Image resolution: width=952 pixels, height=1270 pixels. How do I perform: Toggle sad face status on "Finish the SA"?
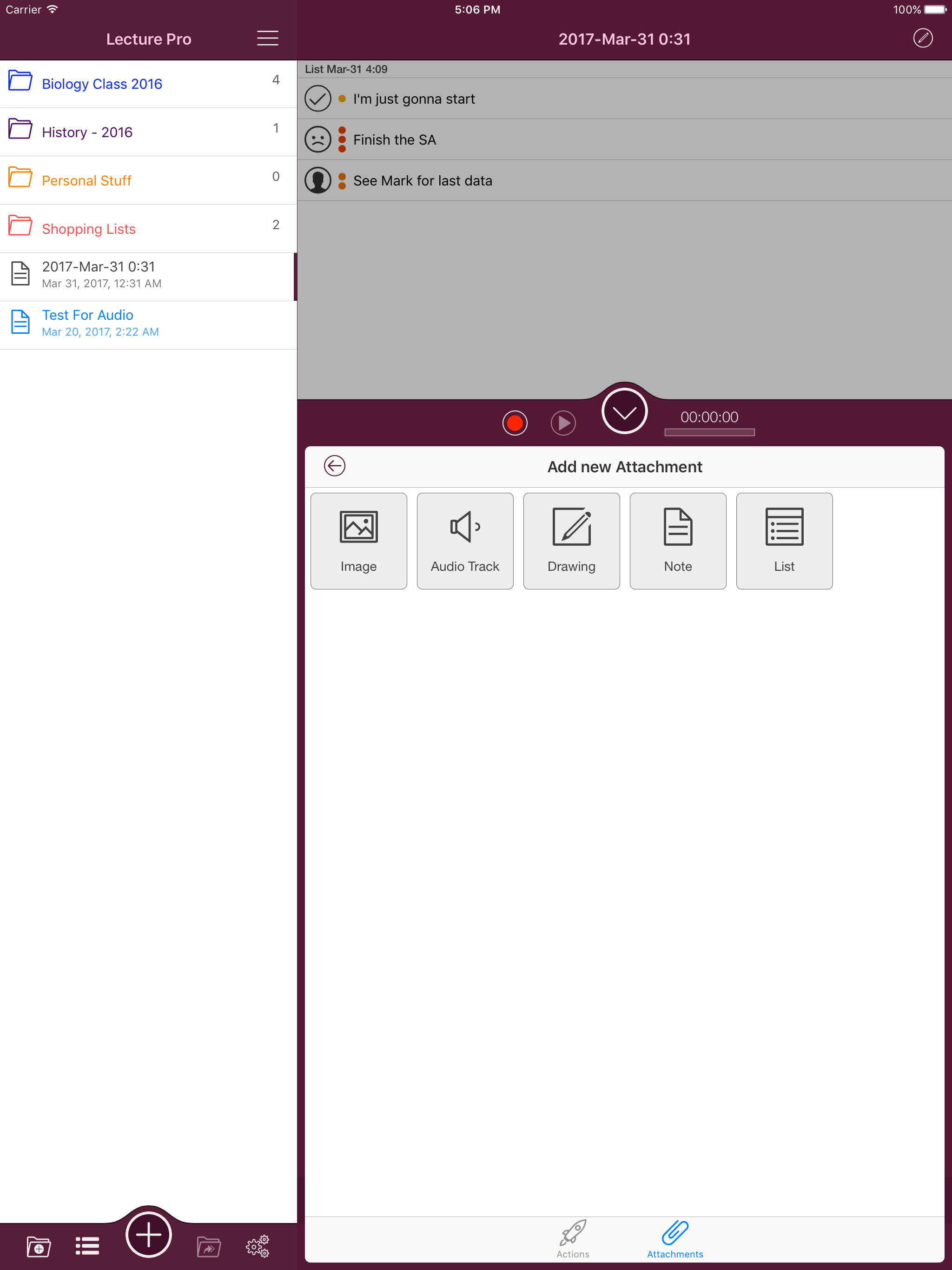[317, 139]
